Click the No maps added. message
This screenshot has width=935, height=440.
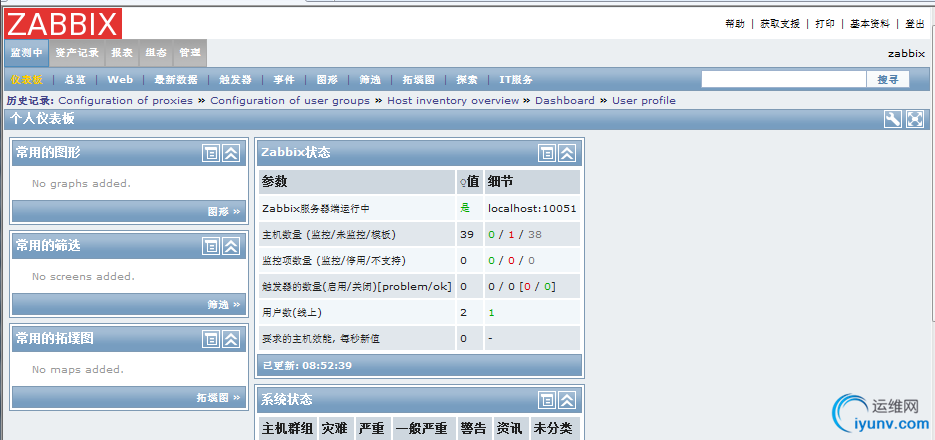tap(78, 370)
